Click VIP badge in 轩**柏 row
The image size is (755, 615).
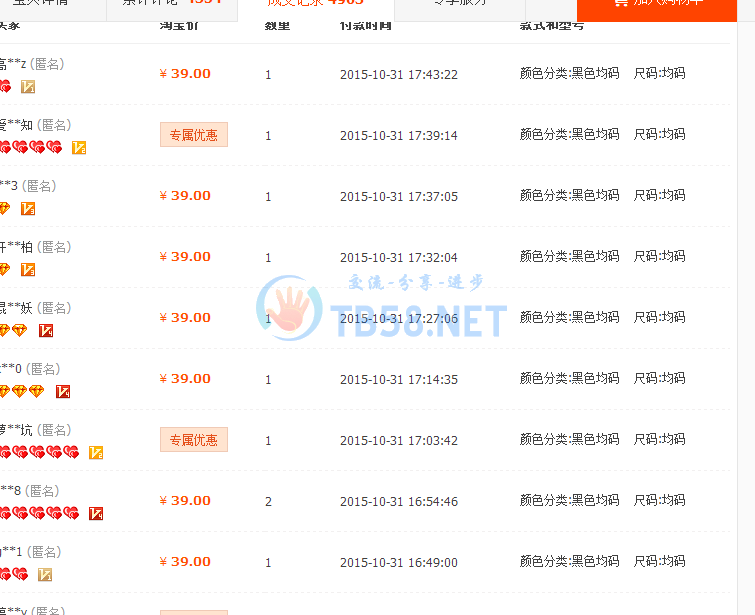tap(28, 270)
